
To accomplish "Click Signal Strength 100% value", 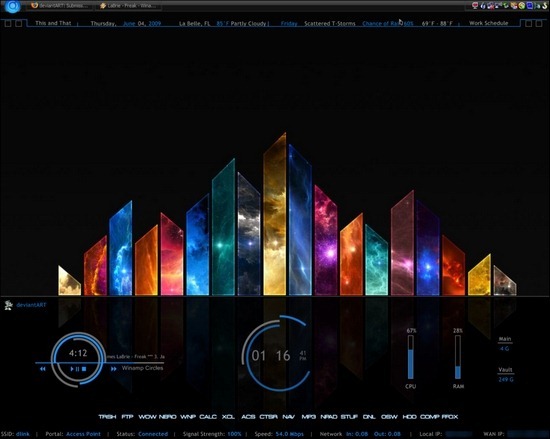I will (x=234, y=434).
